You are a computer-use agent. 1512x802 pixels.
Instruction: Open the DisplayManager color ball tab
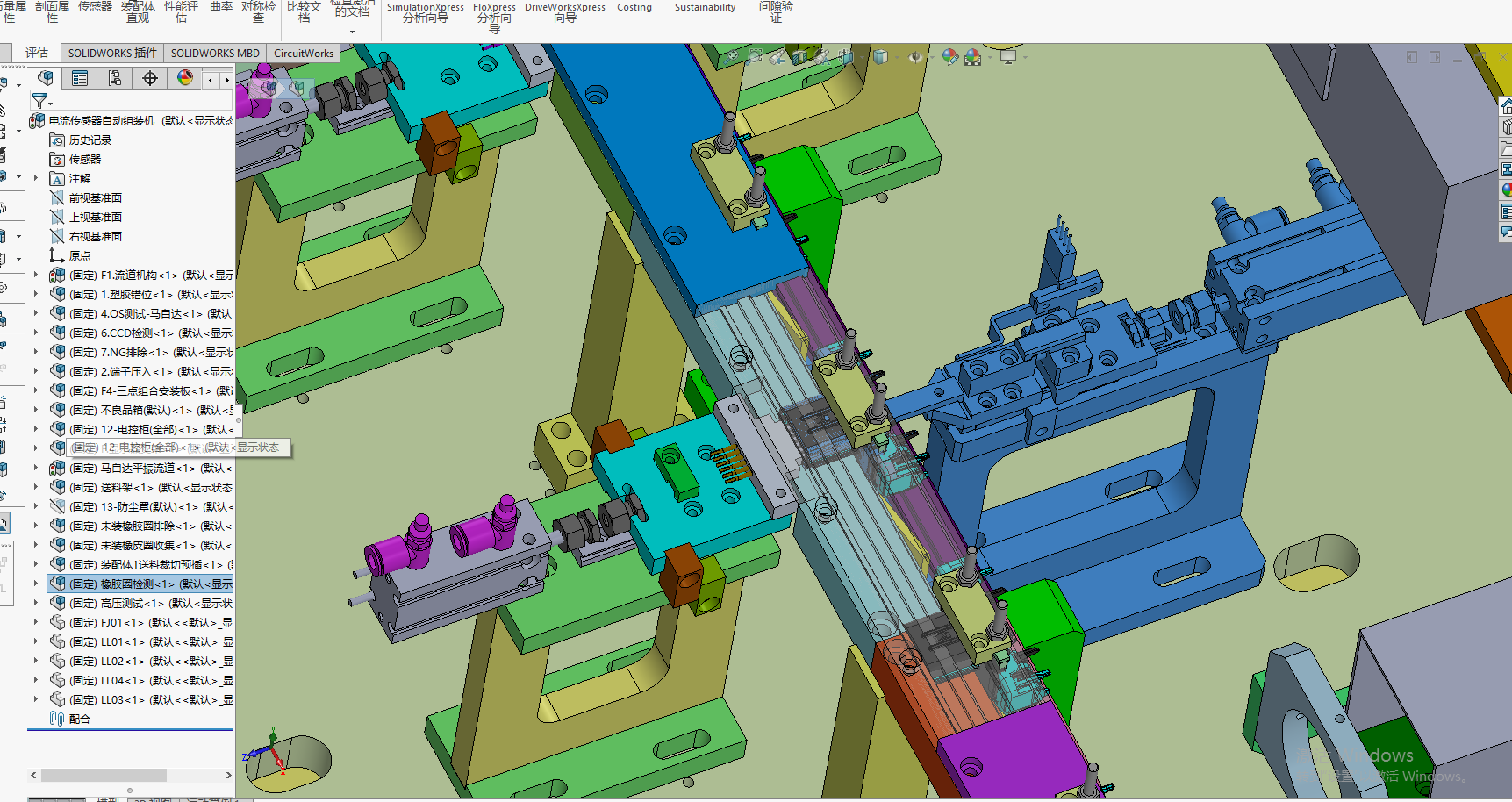click(x=185, y=78)
